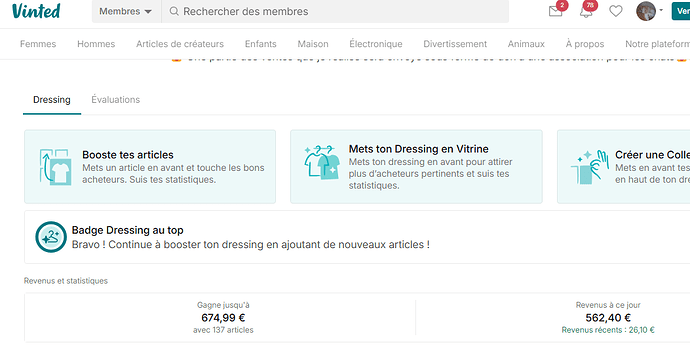Open the Électronique category menu
Image resolution: width=690 pixels, height=364 pixels.
click(376, 44)
